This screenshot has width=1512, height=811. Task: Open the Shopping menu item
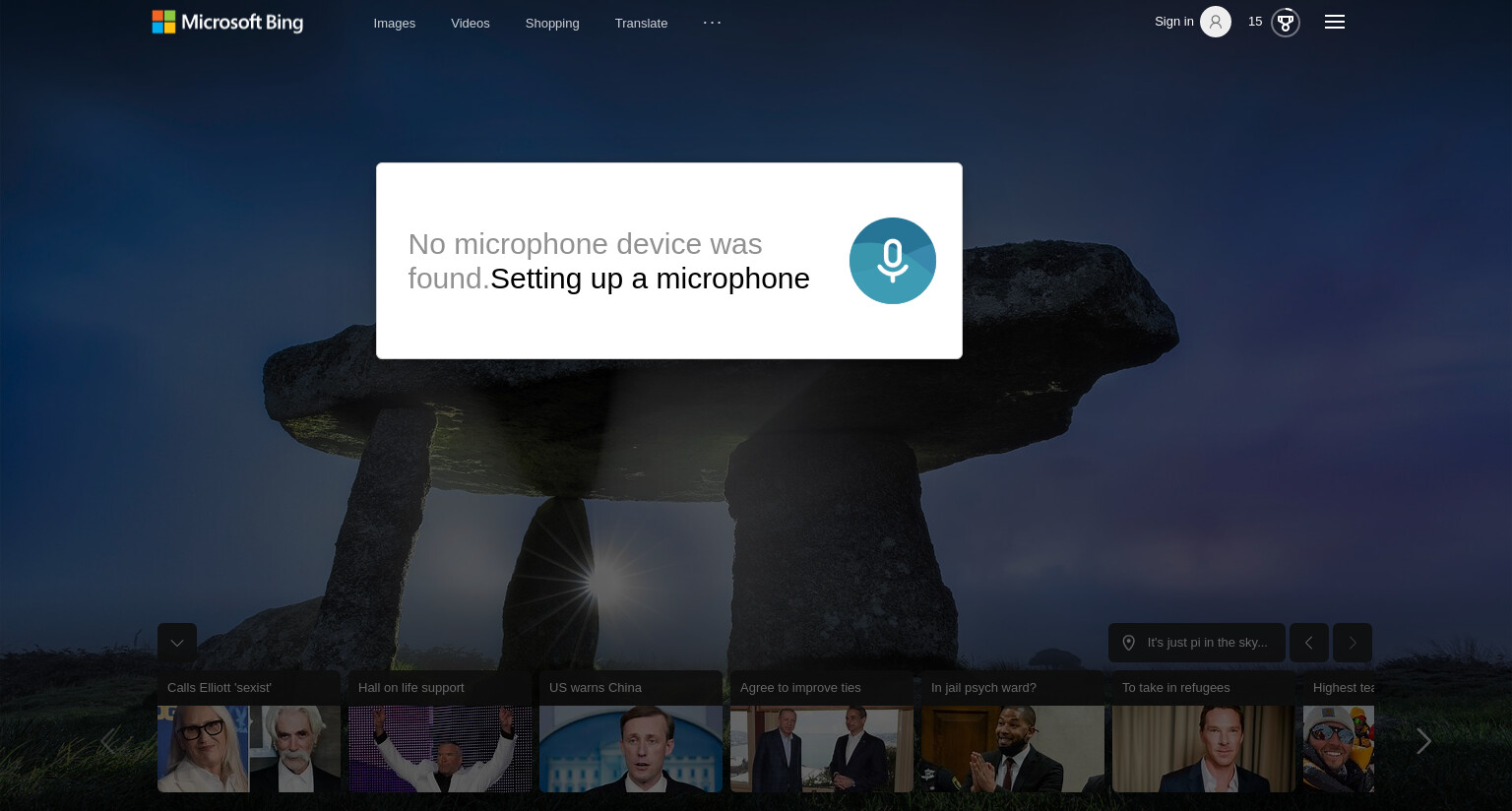click(x=552, y=23)
